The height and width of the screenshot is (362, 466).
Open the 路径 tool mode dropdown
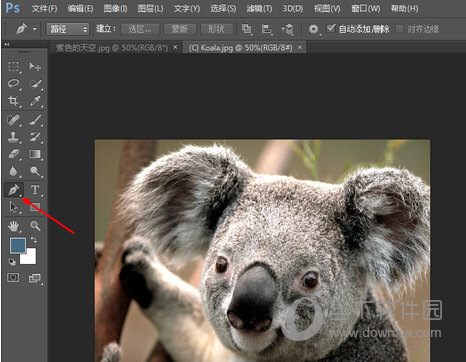[x=68, y=29]
